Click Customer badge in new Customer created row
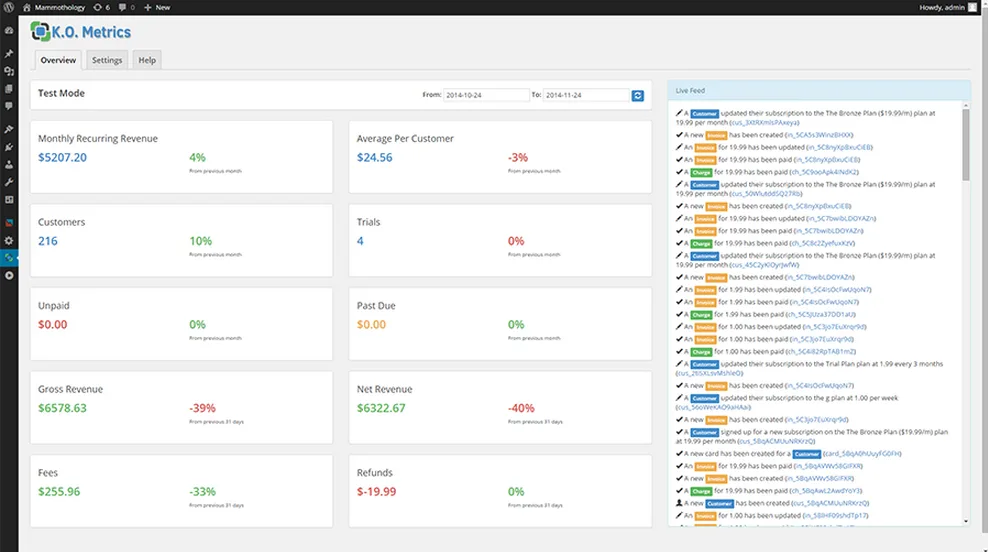 [720, 504]
